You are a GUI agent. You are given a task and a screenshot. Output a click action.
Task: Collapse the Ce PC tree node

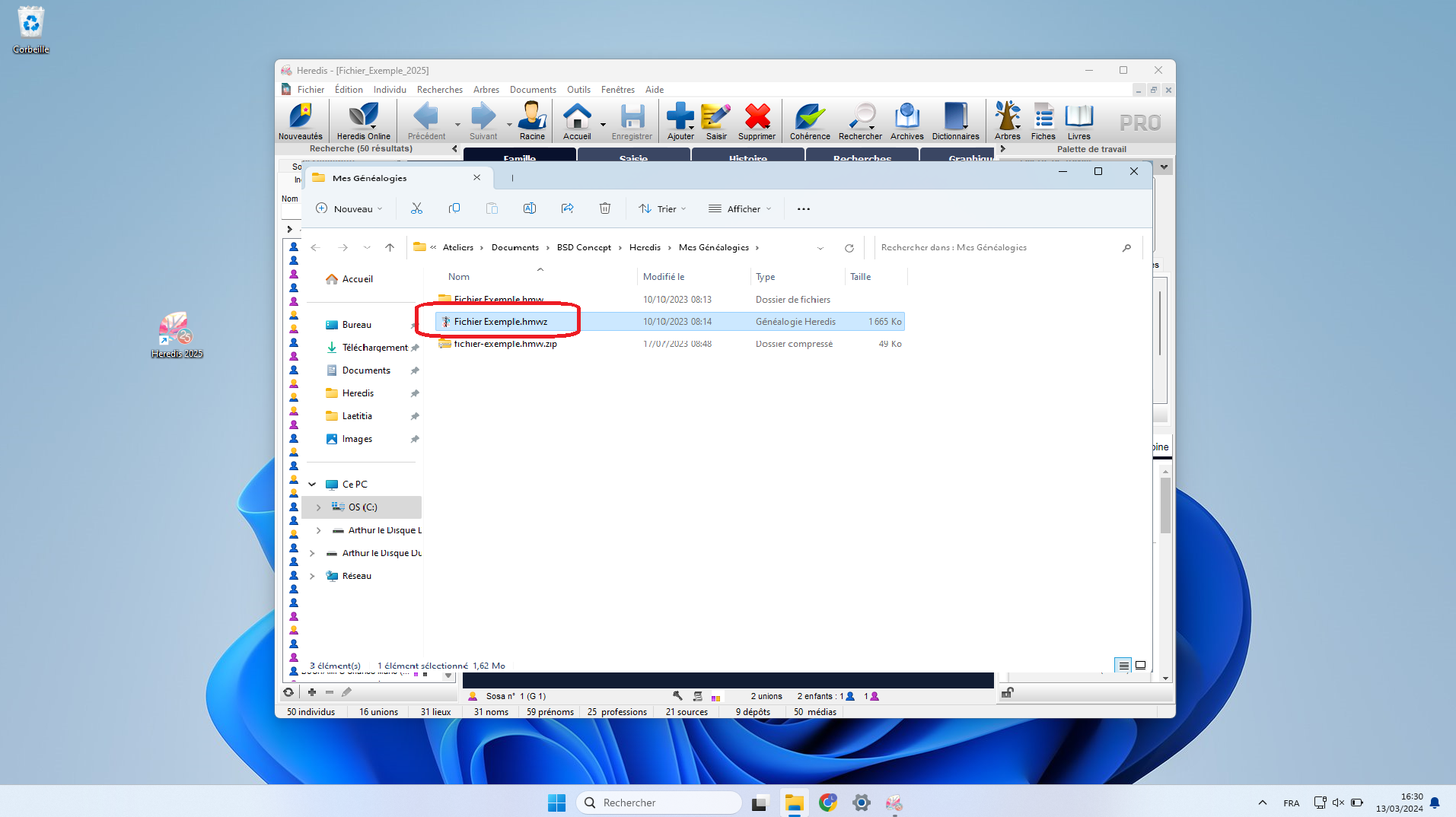coord(312,485)
